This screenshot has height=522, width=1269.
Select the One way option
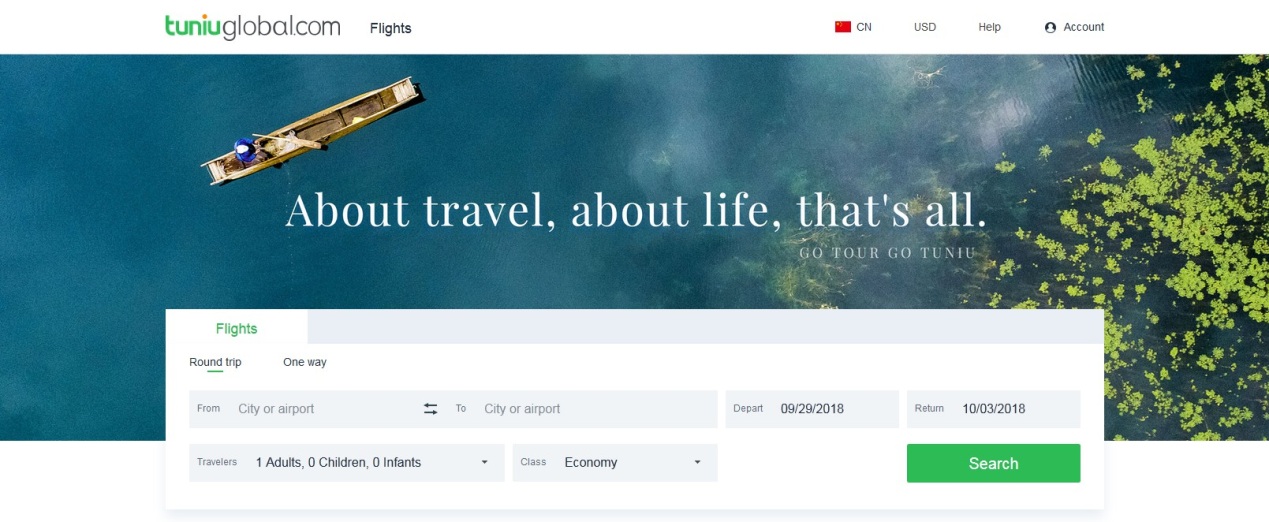(x=305, y=362)
